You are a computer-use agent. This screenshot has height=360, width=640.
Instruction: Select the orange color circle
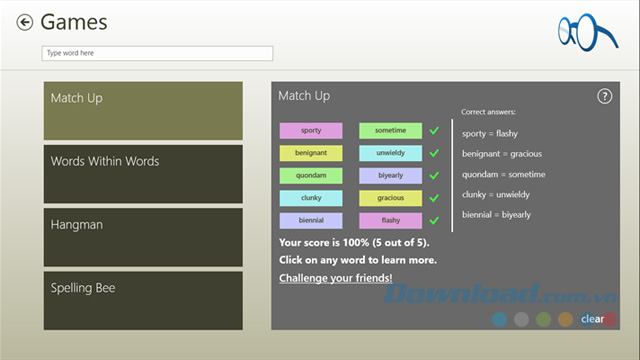pyautogui.click(x=565, y=319)
